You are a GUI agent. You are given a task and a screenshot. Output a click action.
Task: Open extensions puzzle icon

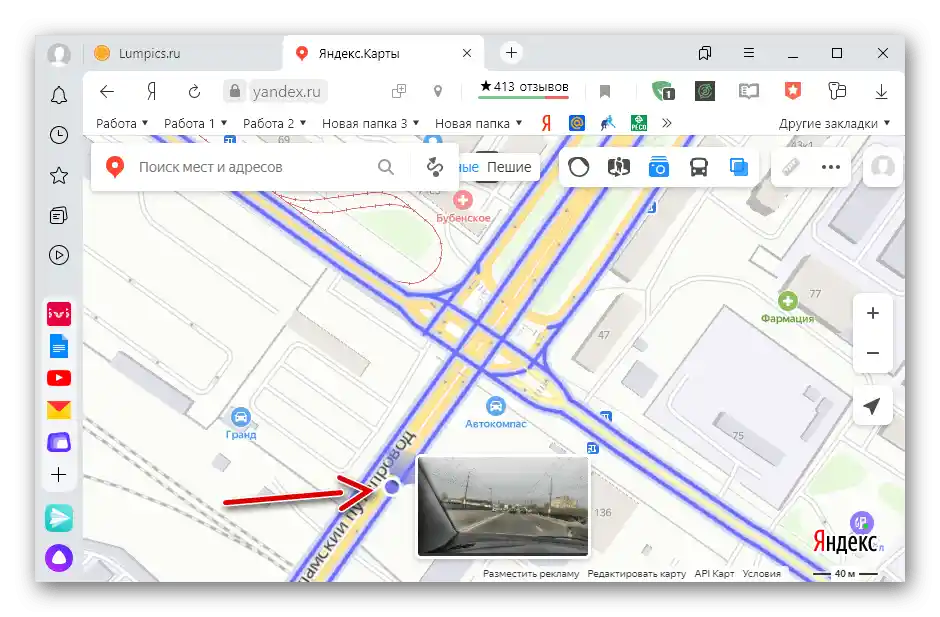coord(837,91)
